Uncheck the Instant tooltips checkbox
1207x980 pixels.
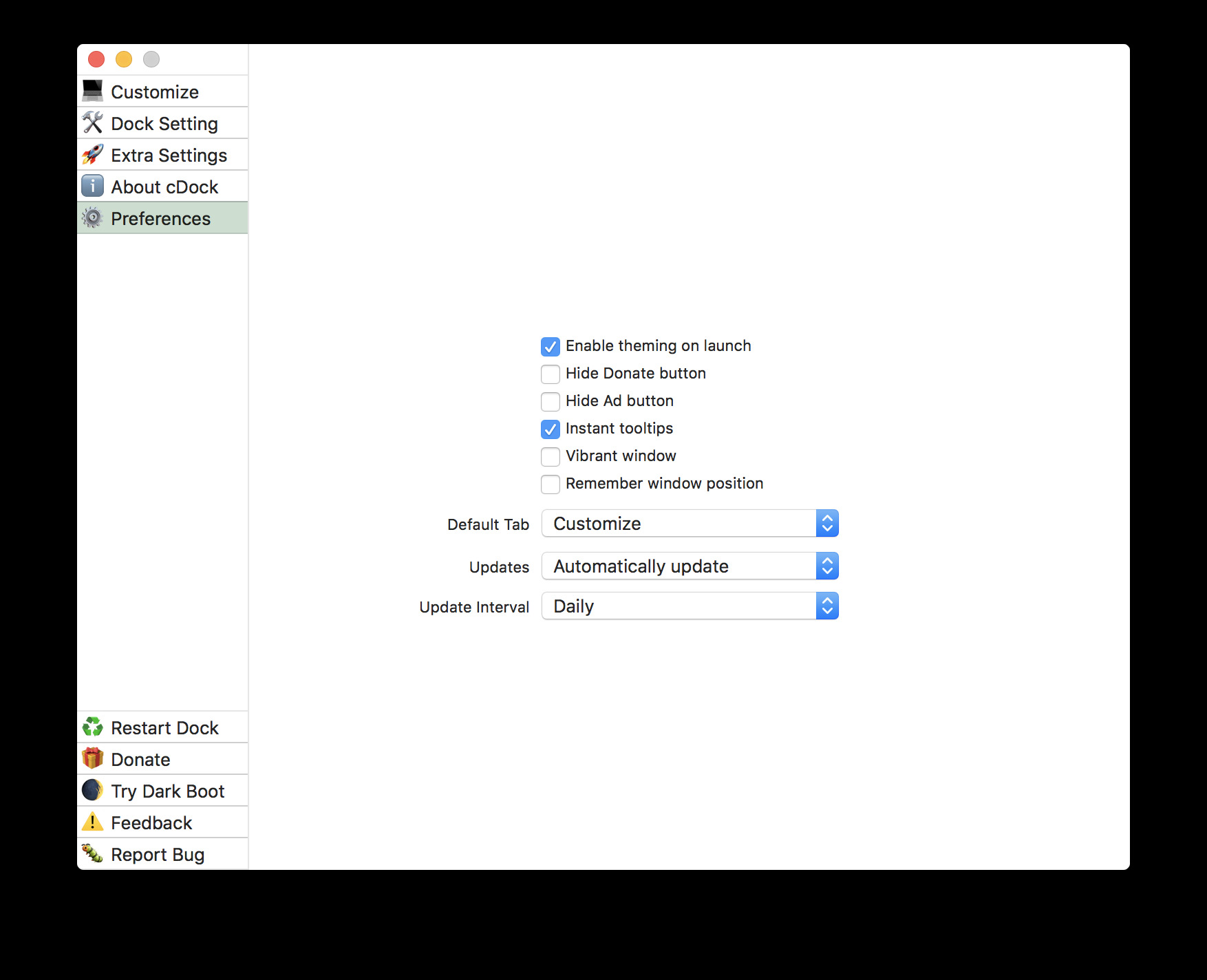click(x=551, y=429)
